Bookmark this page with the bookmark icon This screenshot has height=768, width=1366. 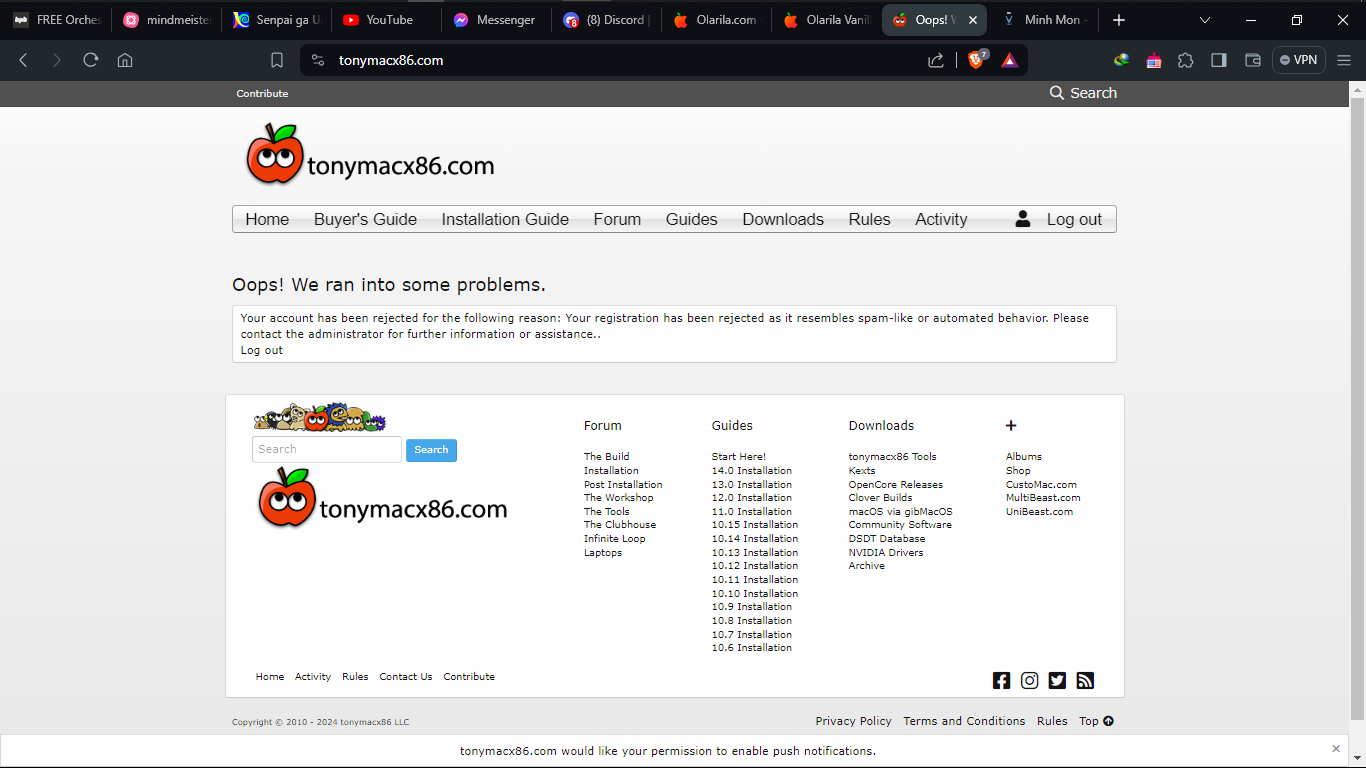coord(277,60)
